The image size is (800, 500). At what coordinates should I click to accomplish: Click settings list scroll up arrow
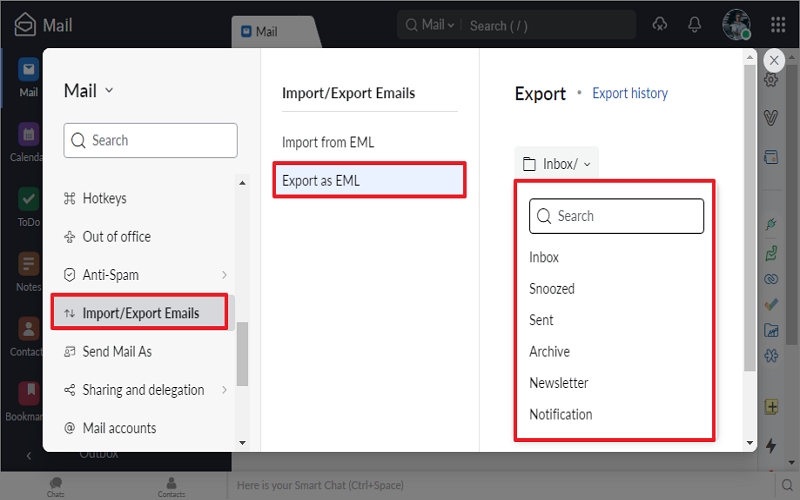pyautogui.click(x=242, y=183)
